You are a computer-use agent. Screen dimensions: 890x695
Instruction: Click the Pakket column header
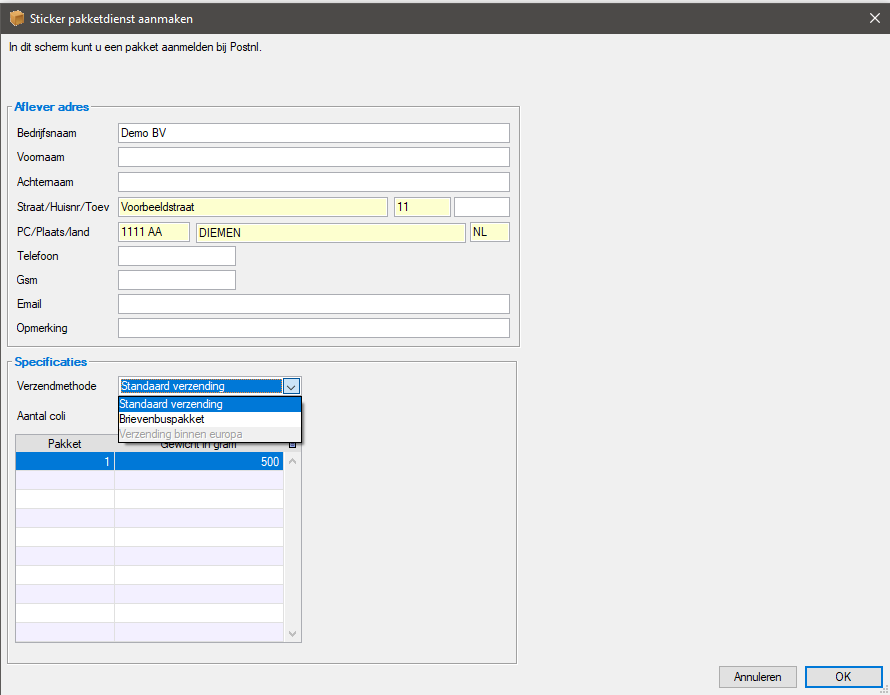point(65,443)
